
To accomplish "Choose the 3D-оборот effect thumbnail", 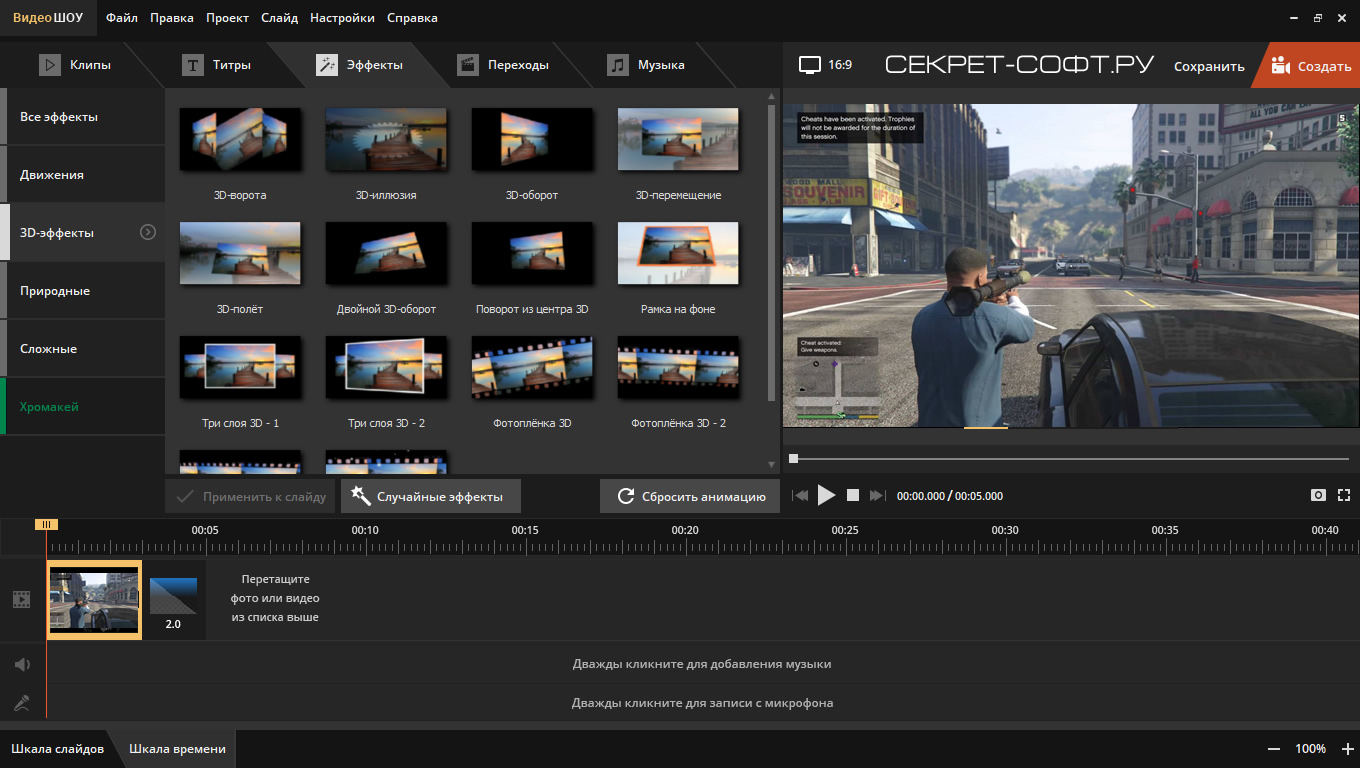I will click(x=532, y=140).
